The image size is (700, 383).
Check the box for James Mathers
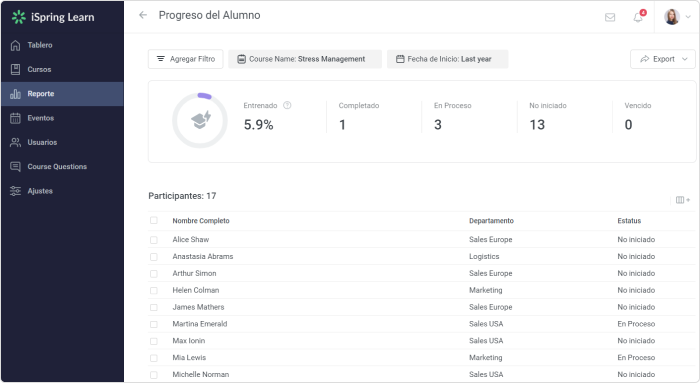(x=154, y=308)
